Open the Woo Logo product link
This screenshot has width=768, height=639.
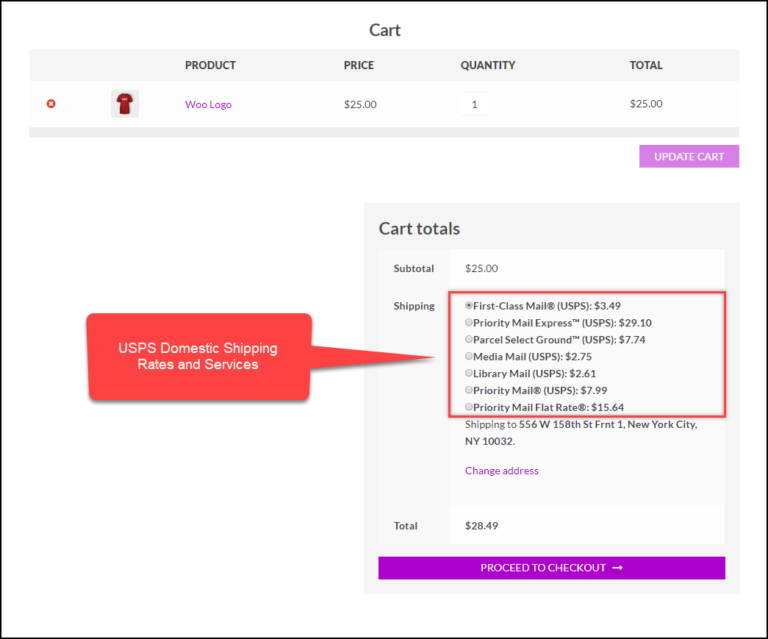208,104
